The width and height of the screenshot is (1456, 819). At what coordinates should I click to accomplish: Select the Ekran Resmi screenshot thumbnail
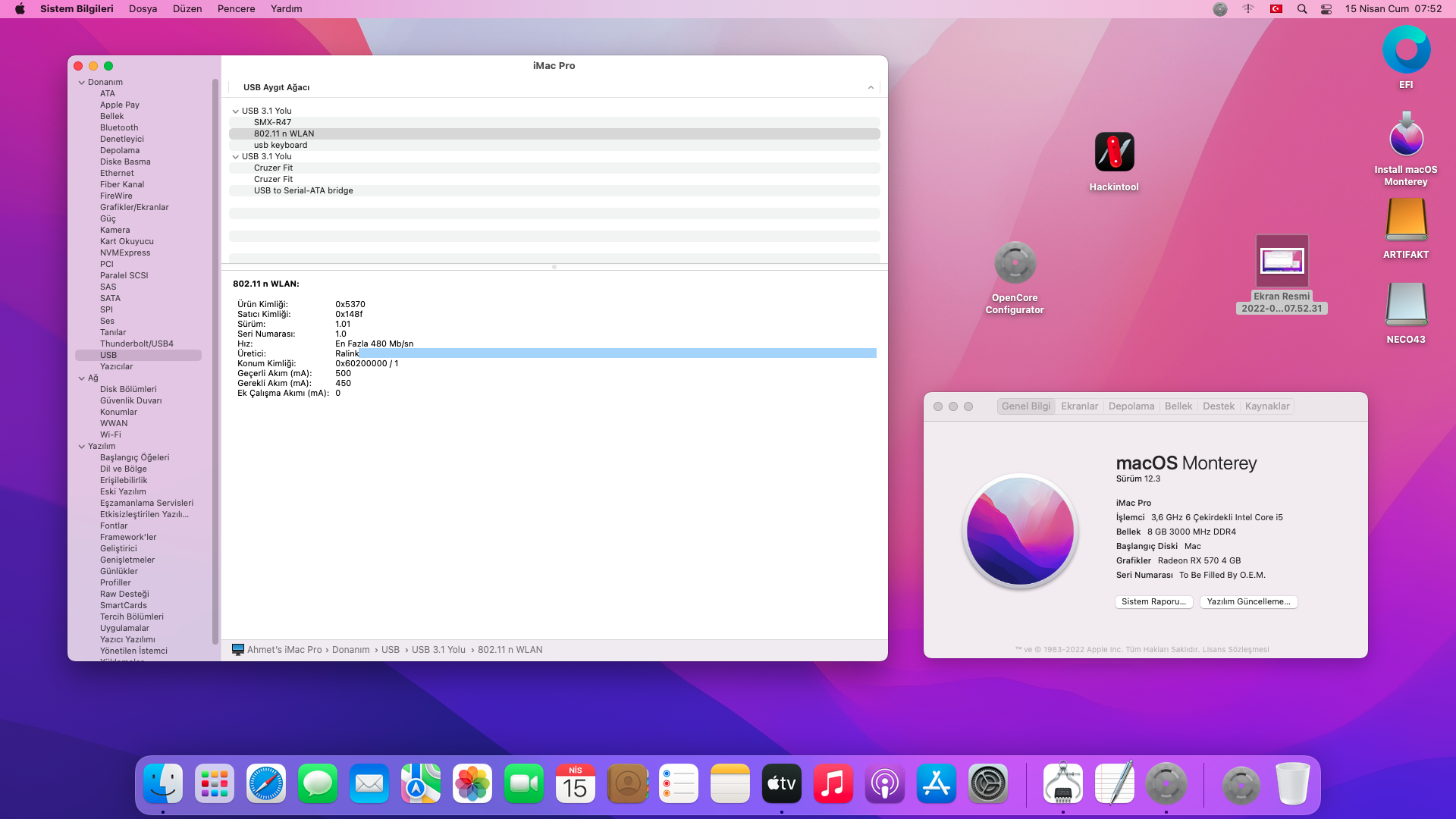pyautogui.click(x=1282, y=262)
